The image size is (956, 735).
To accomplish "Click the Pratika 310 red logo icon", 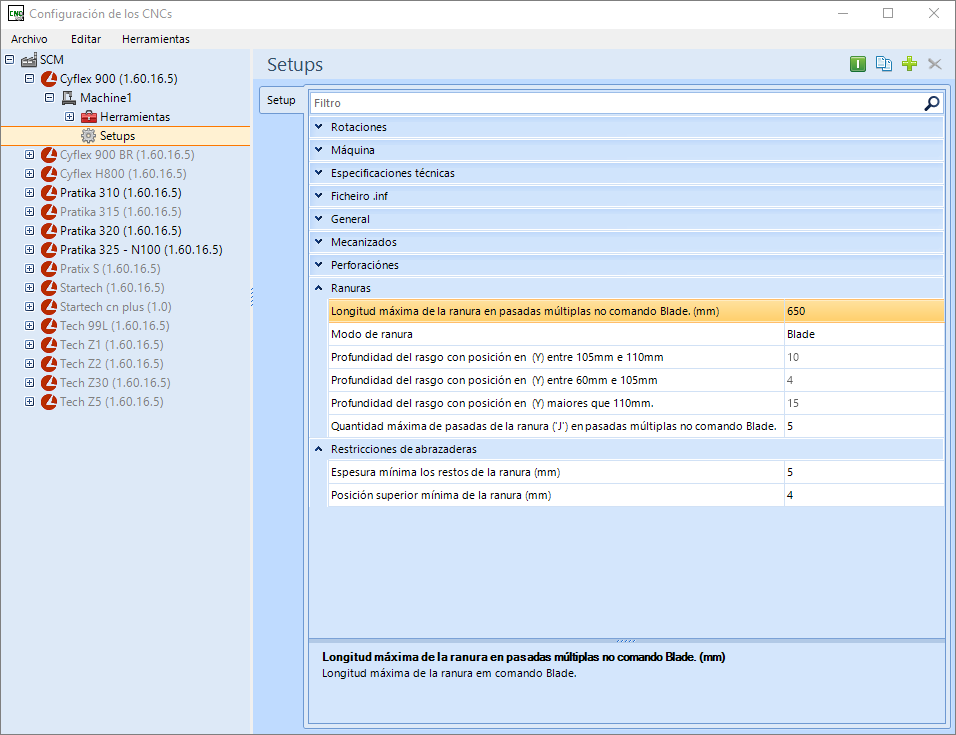I will click(x=49, y=193).
